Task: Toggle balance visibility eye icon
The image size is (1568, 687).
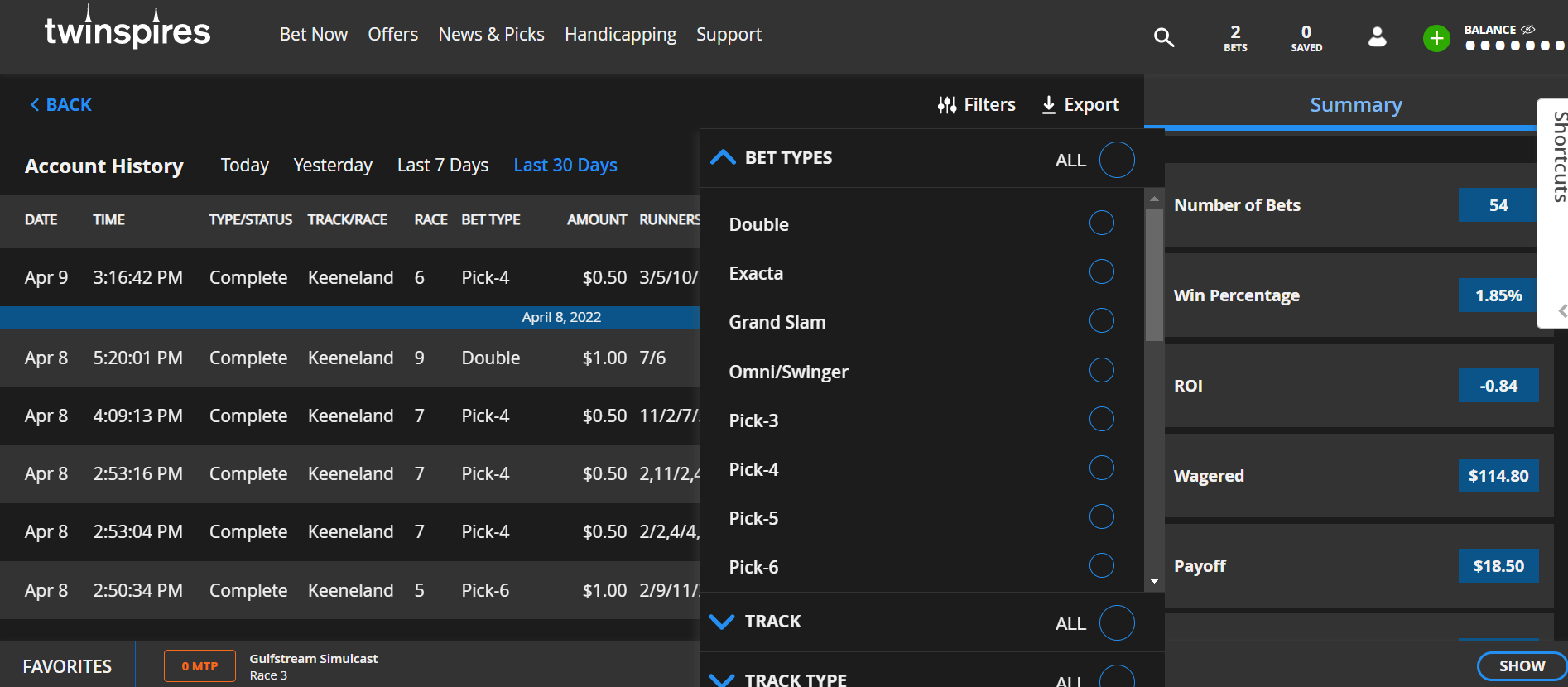Action: click(x=1528, y=29)
